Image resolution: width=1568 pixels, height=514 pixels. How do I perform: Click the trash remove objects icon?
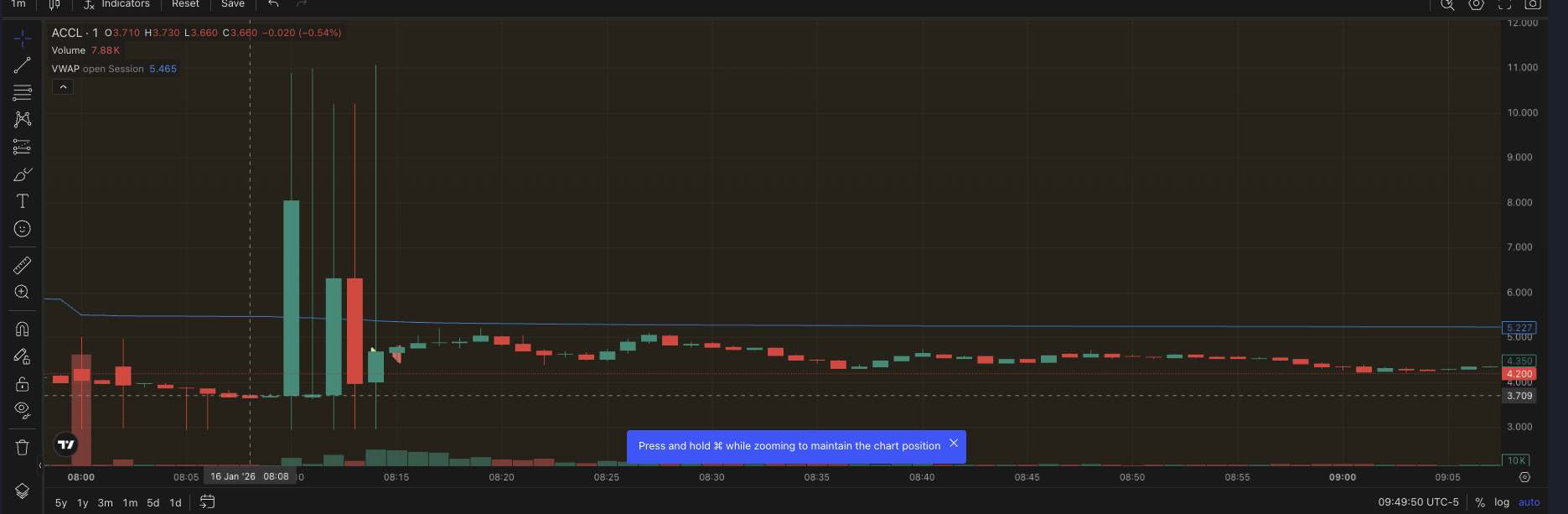(x=23, y=447)
